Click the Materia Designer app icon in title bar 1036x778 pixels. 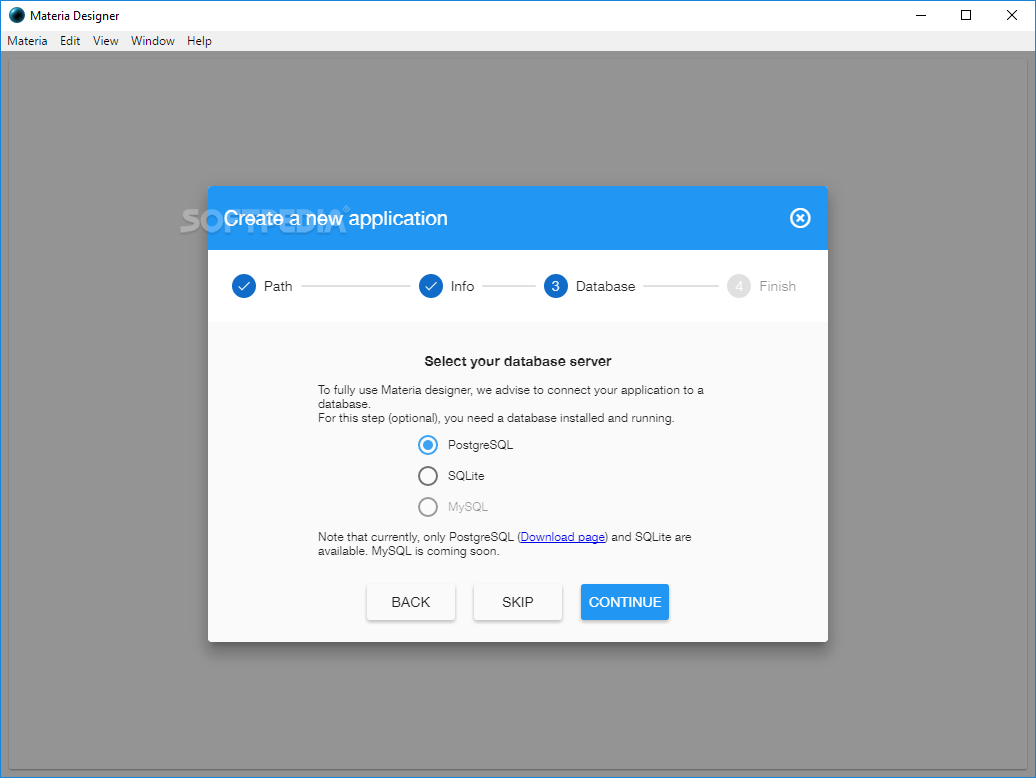pos(17,15)
